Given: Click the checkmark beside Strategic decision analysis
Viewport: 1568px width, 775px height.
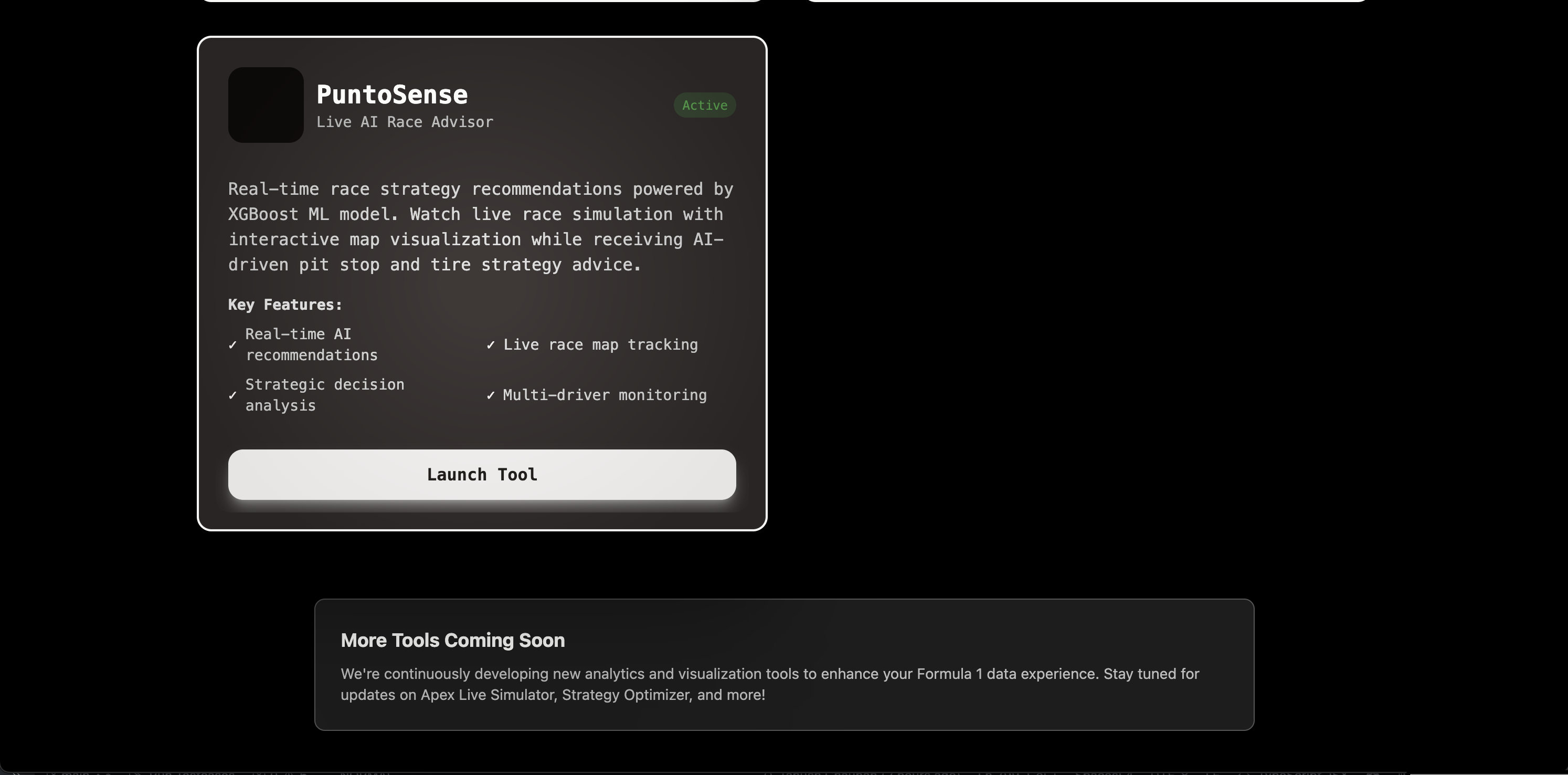Looking at the screenshot, I should click(232, 395).
